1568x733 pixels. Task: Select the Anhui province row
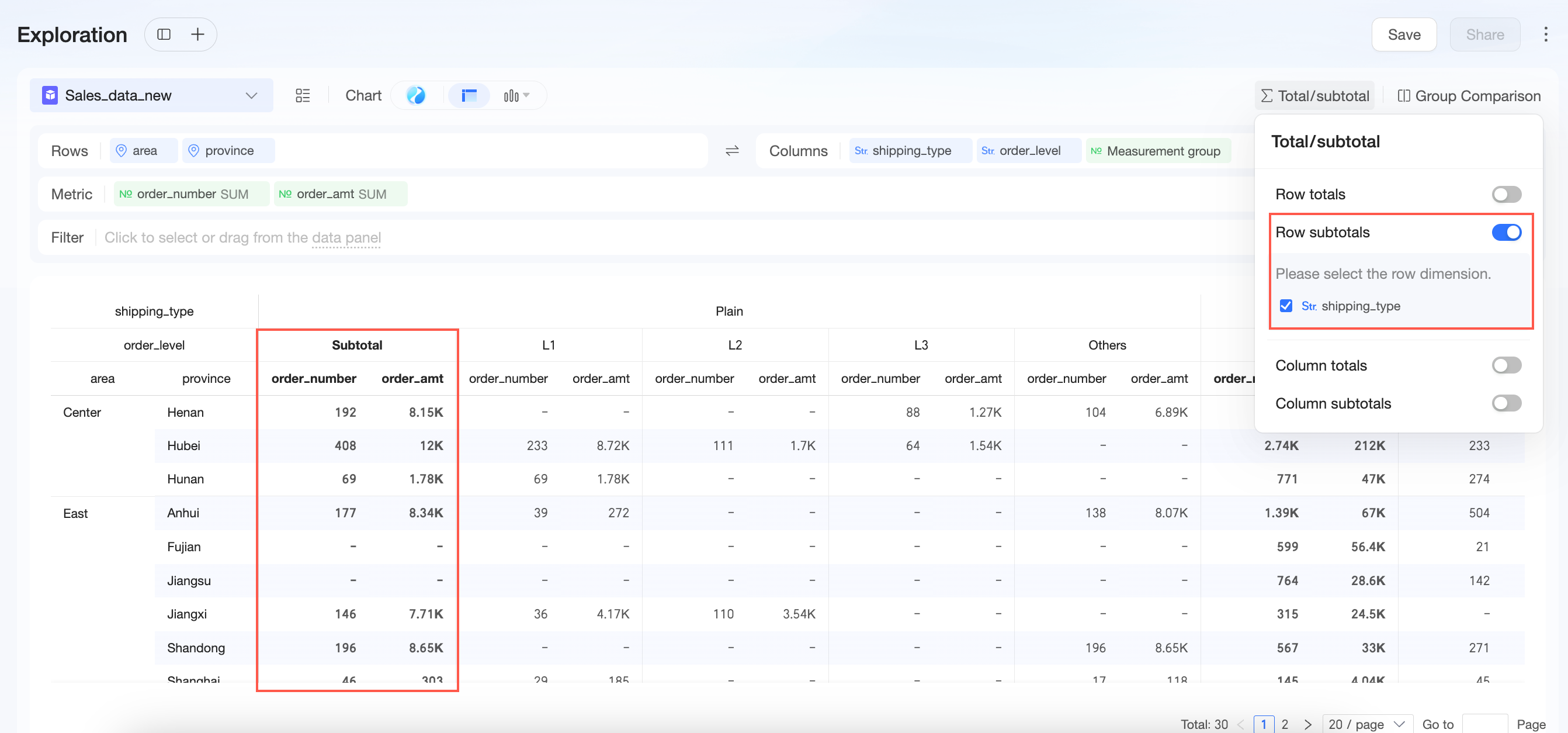pyautogui.click(x=183, y=513)
